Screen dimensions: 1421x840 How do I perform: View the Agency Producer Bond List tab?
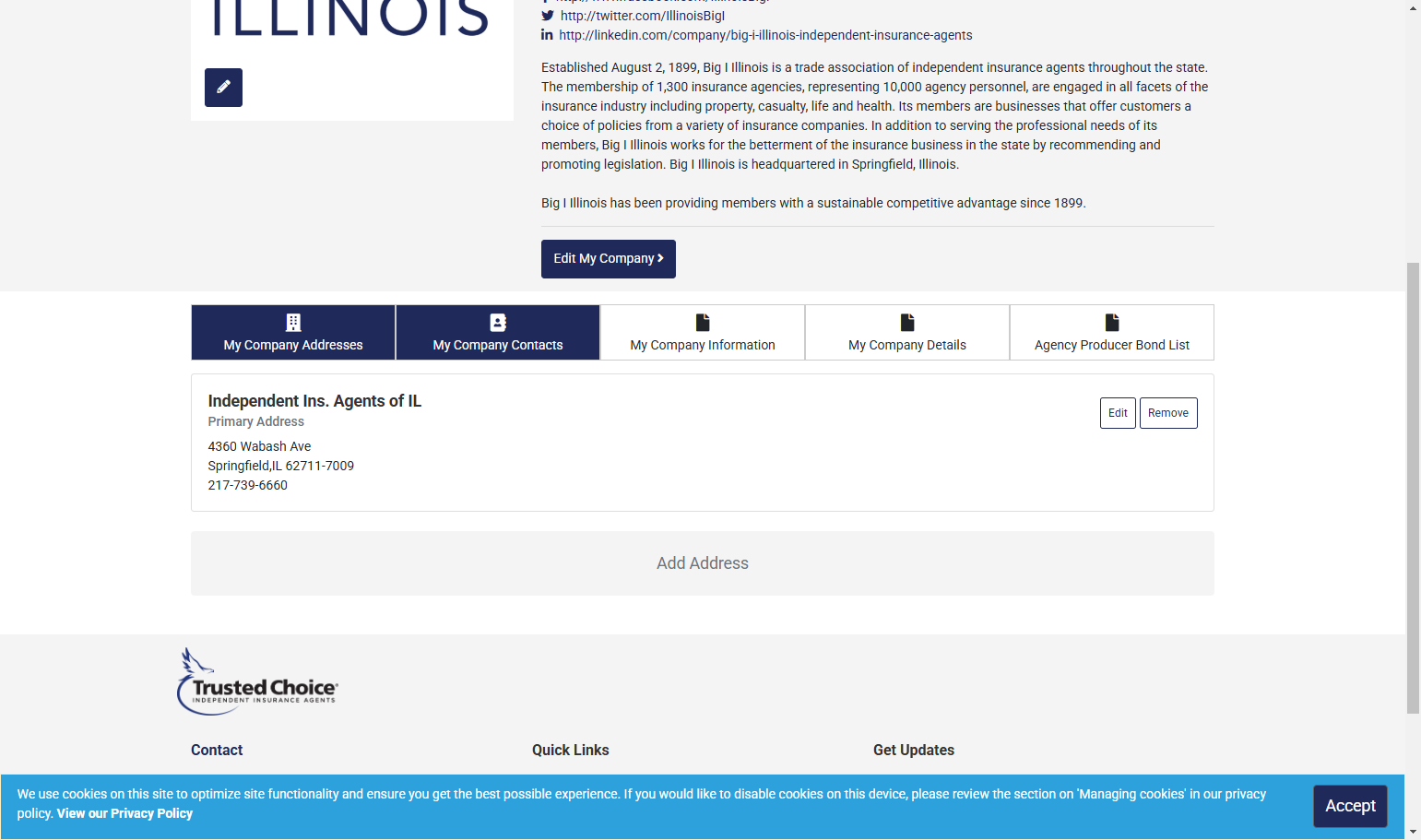(1112, 332)
